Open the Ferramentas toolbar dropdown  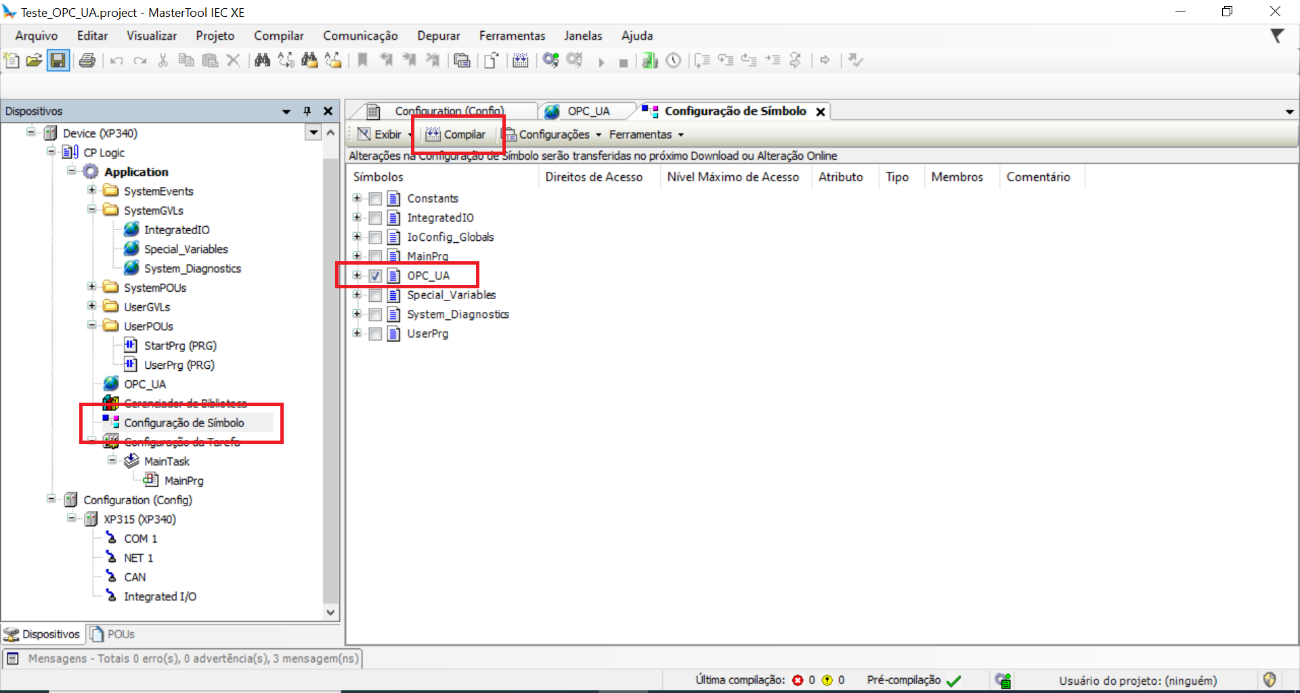pyautogui.click(x=645, y=134)
